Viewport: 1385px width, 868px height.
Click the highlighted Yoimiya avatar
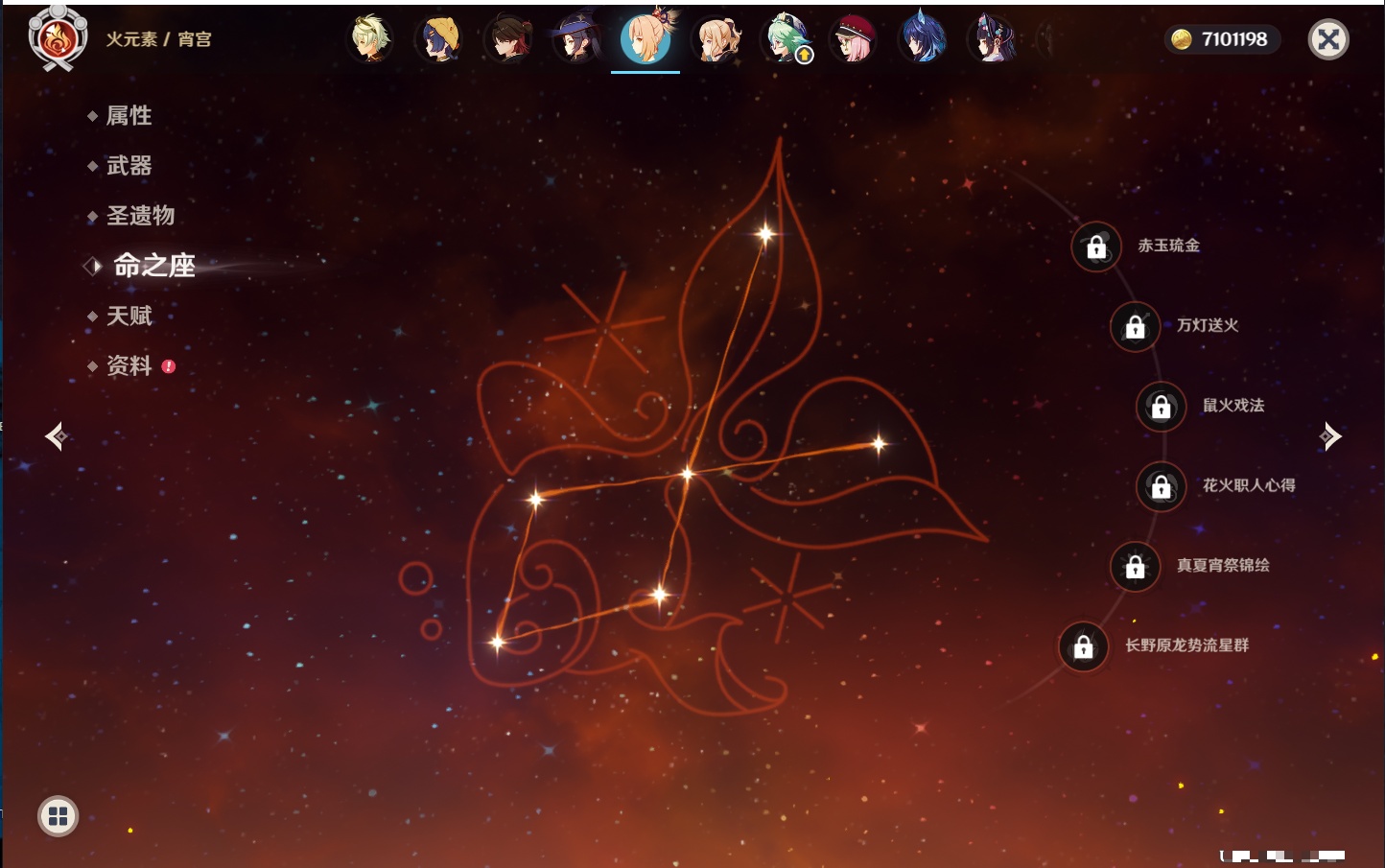coord(646,38)
